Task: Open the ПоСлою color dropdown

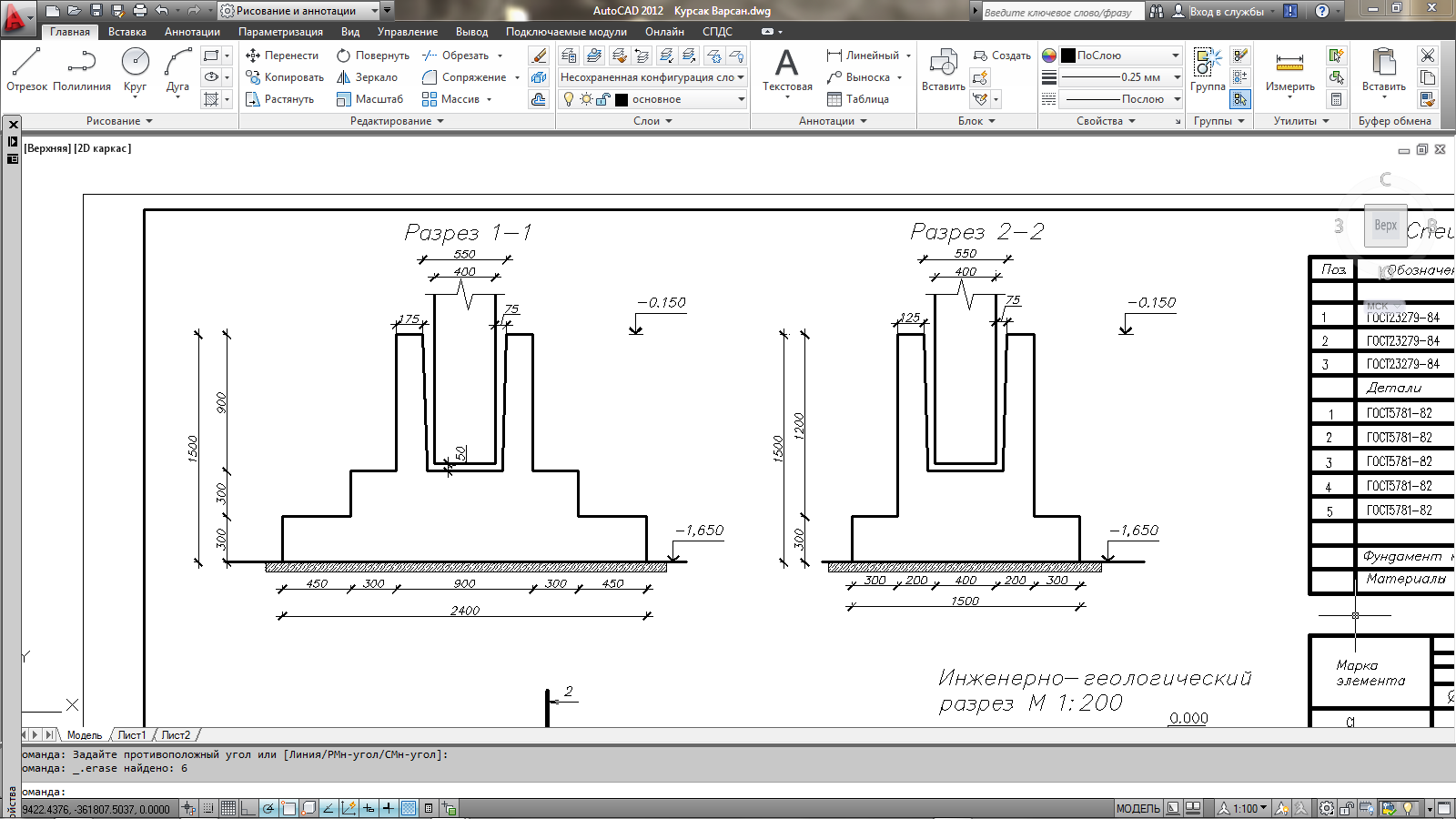Action: tap(1121, 56)
